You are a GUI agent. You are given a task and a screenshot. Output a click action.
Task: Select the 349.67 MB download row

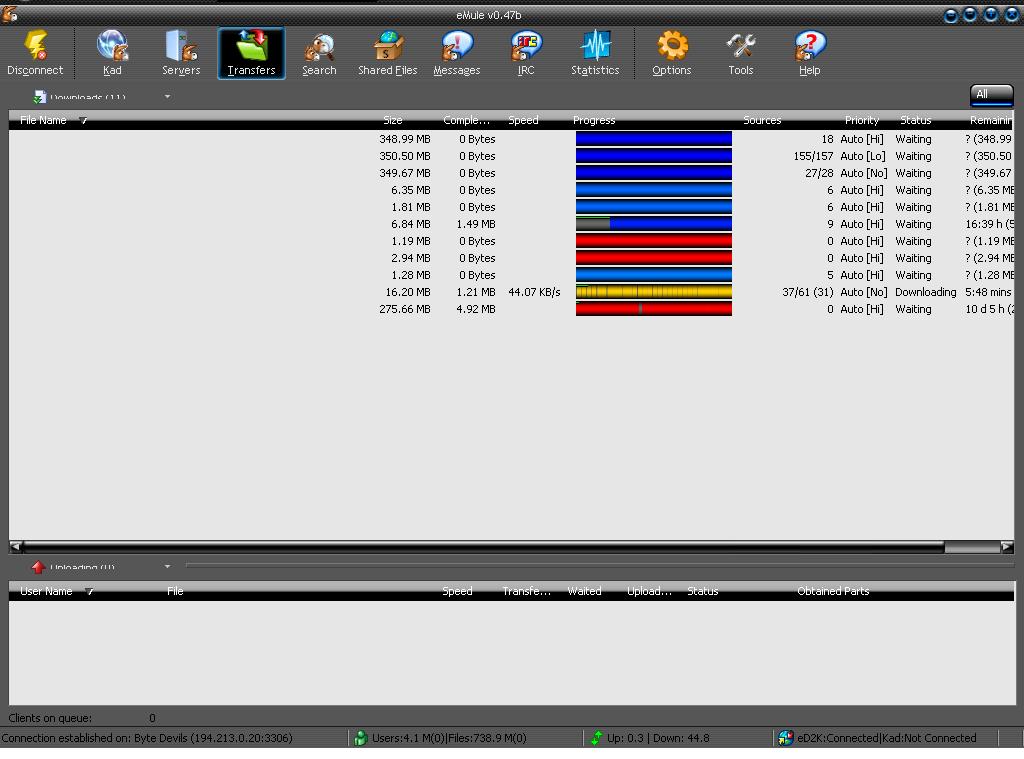click(x=511, y=173)
